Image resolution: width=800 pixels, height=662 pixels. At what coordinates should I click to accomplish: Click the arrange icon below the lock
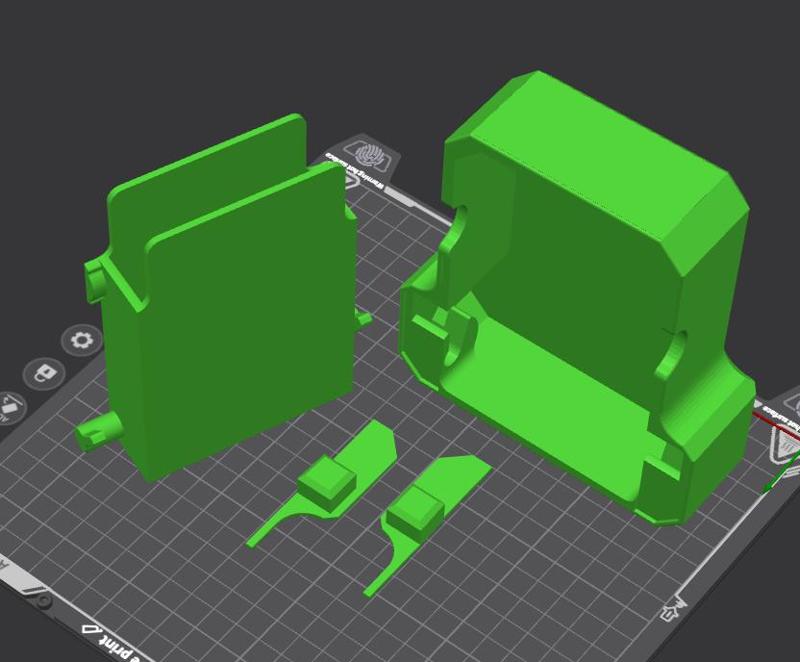[x=9, y=407]
